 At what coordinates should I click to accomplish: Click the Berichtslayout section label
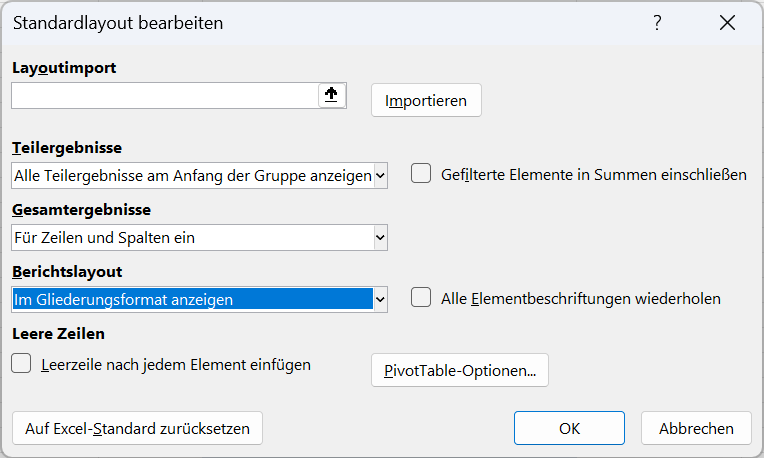tap(67, 272)
